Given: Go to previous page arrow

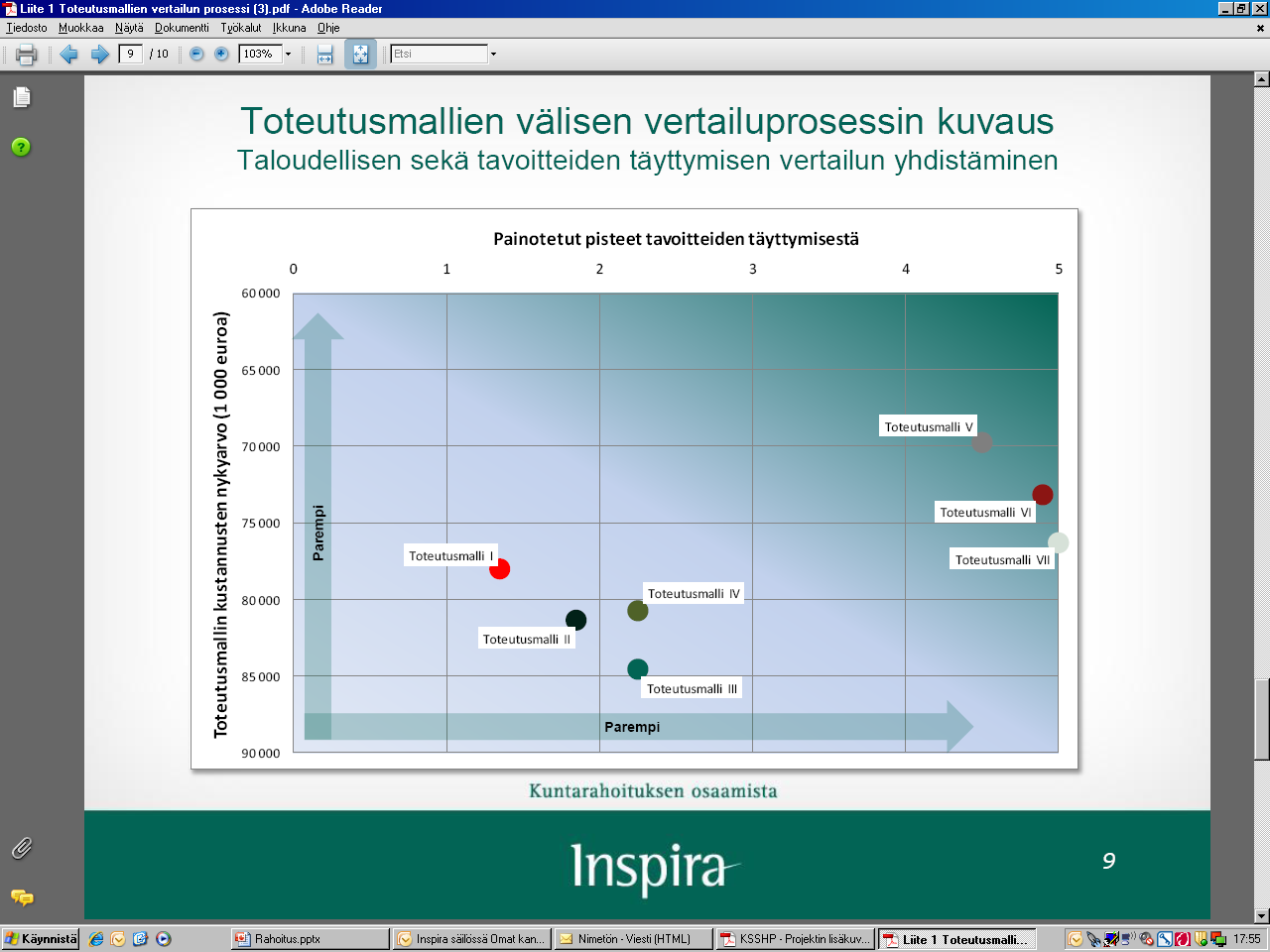Looking at the screenshot, I should (68, 55).
